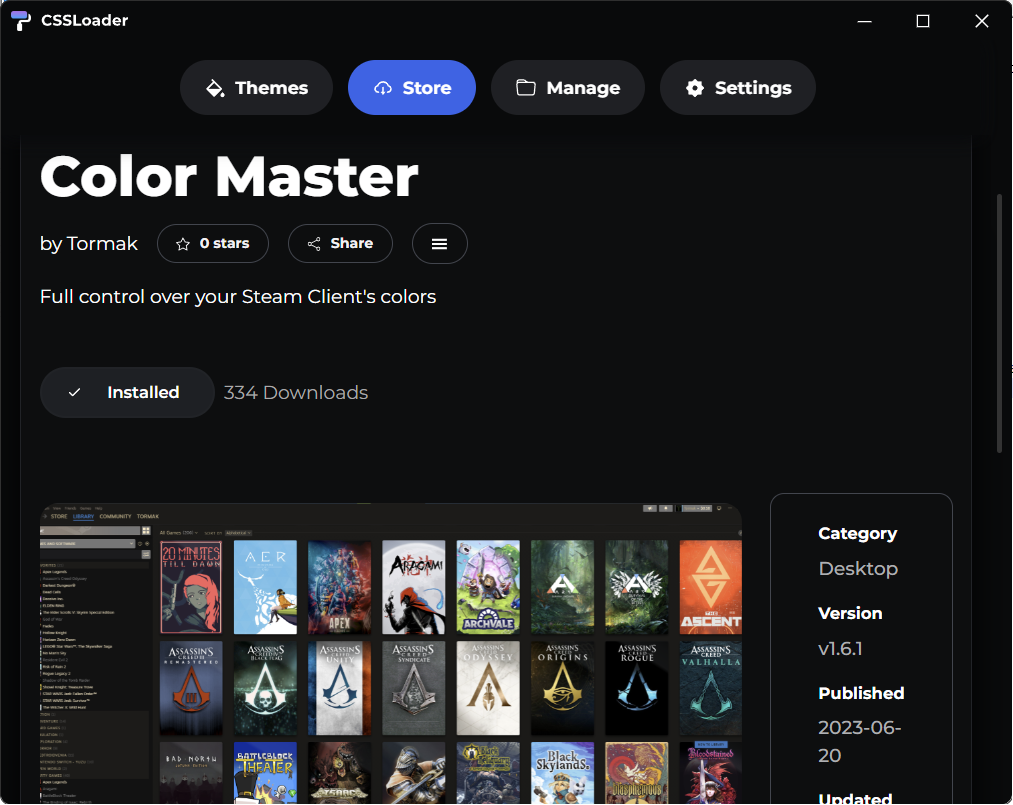
Task: Click the page vertical scrollbar
Action: [999, 323]
